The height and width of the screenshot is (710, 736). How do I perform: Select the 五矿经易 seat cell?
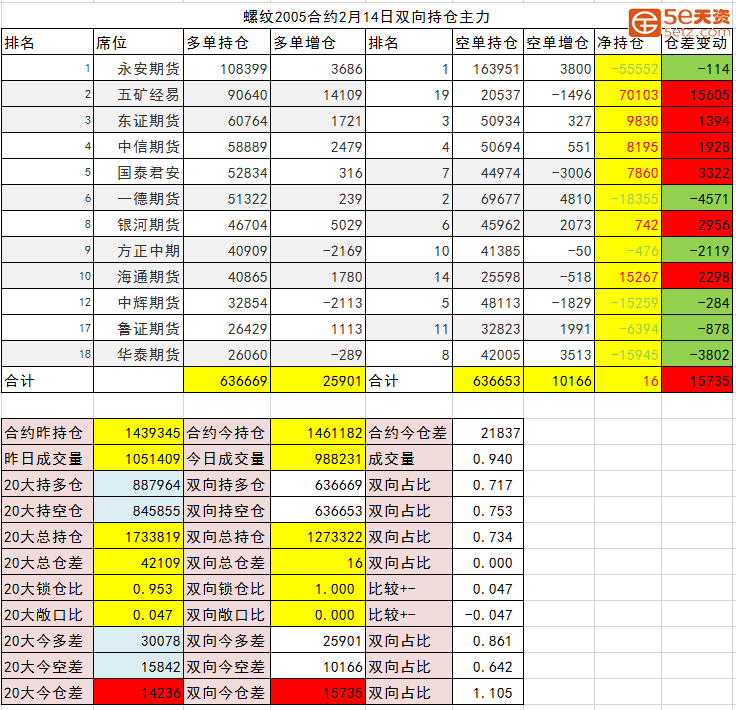click(x=137, y=95)
